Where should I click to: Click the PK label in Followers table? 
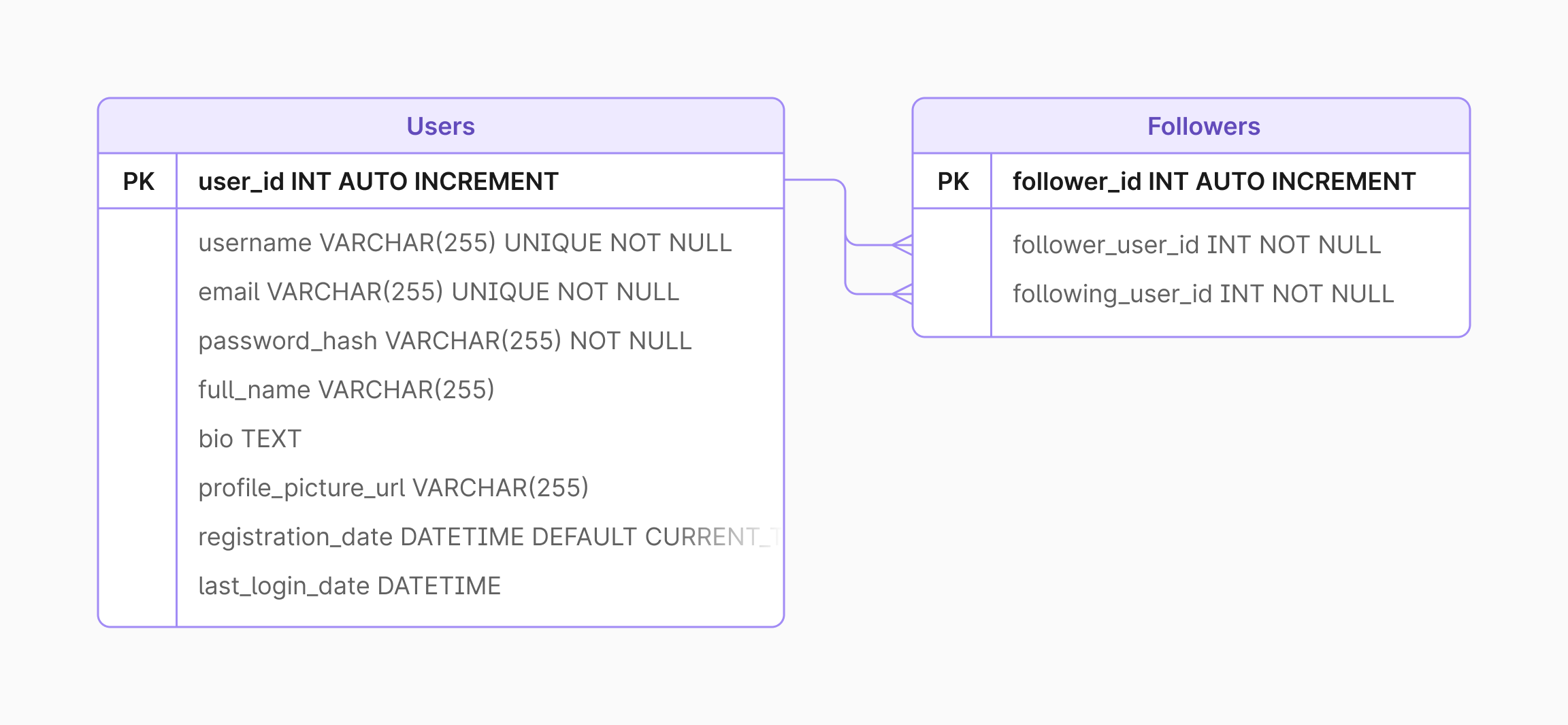(953, 182)
